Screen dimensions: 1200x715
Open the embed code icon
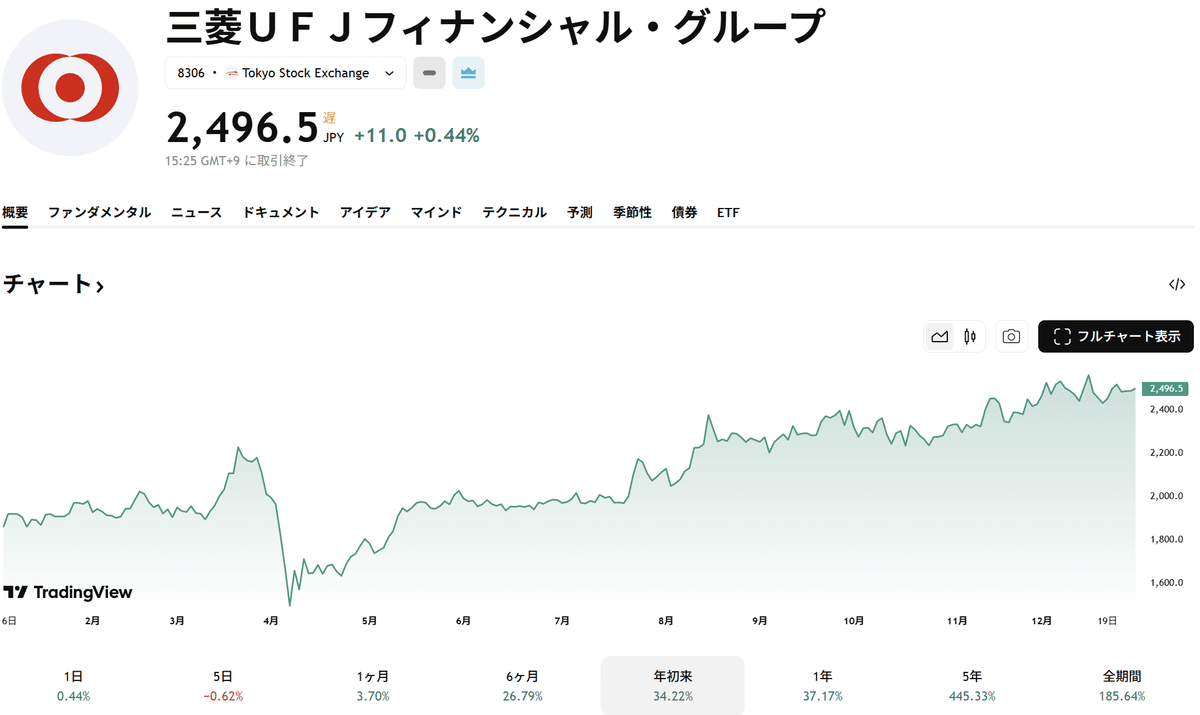click(1177, 284)
